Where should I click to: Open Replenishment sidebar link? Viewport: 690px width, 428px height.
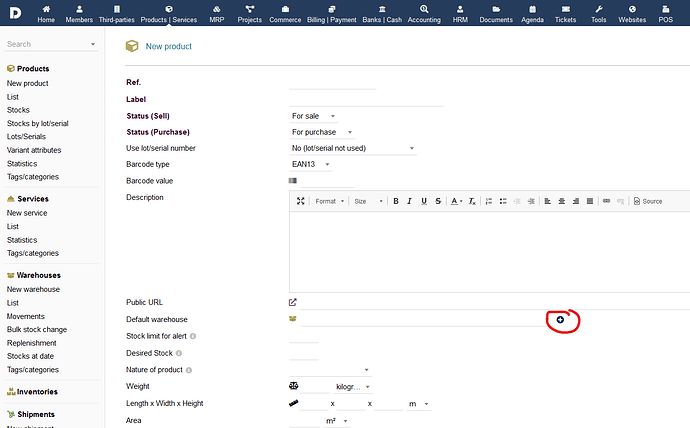click(x=31, y=343)
